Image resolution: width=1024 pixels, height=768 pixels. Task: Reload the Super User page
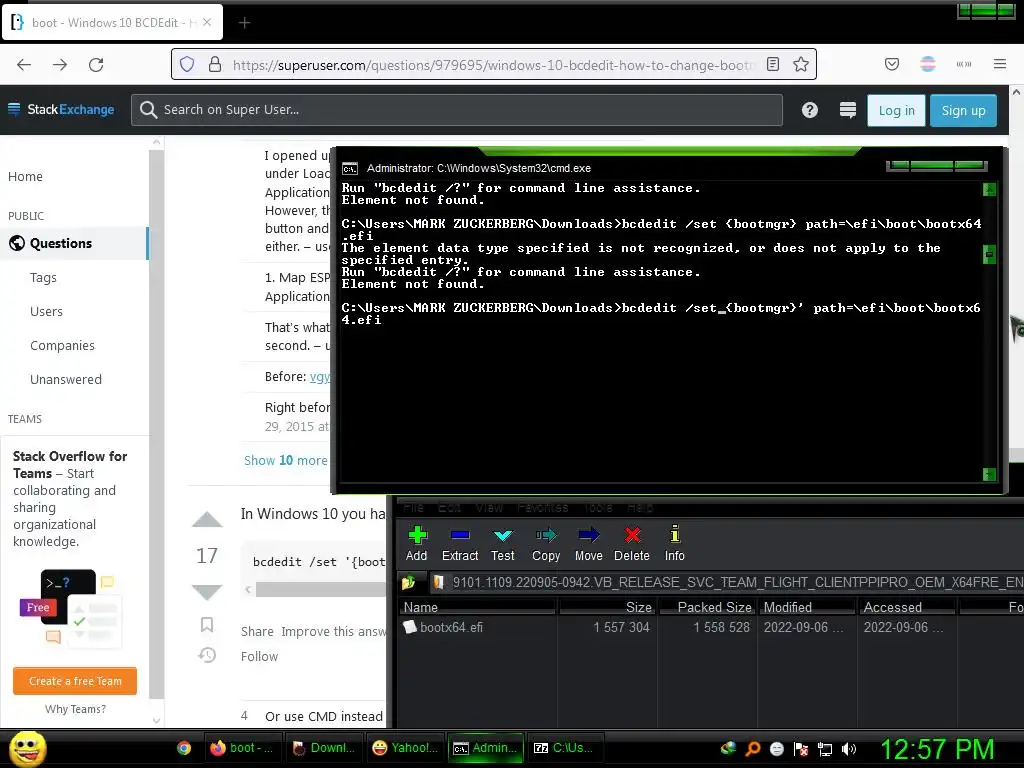tap(96, 64)
